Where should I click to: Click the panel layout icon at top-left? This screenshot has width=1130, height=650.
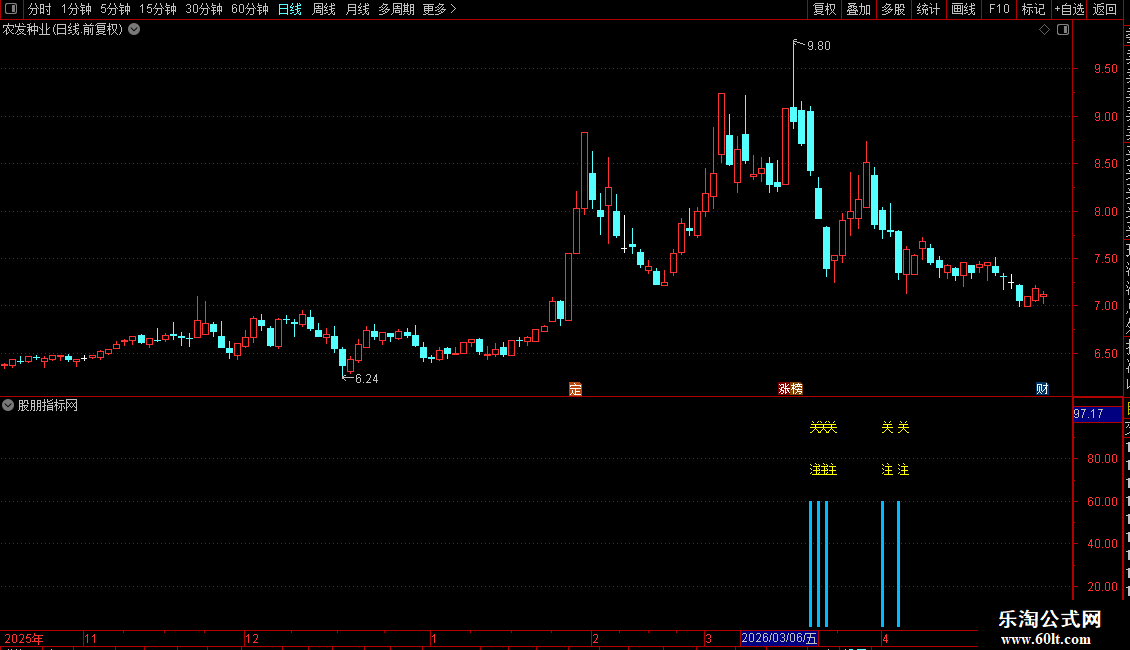(x=11, y=9)
